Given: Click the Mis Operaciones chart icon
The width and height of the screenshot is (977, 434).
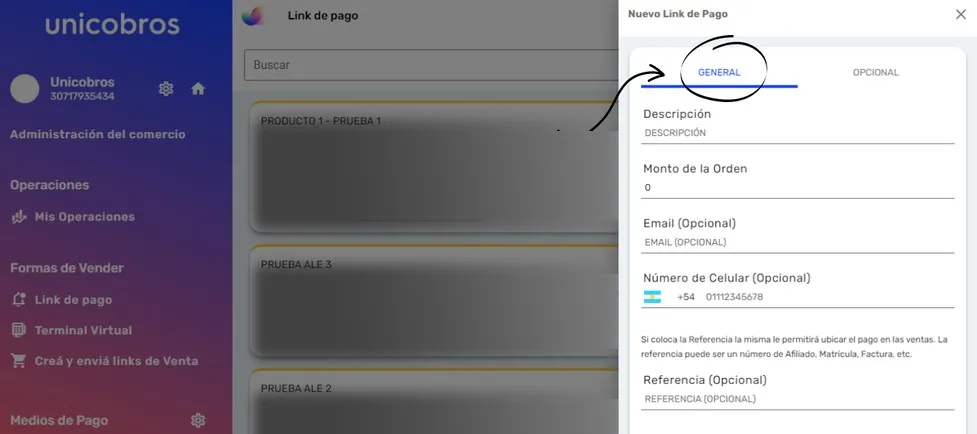Looking at the screenshot, I should pos(19,217).
